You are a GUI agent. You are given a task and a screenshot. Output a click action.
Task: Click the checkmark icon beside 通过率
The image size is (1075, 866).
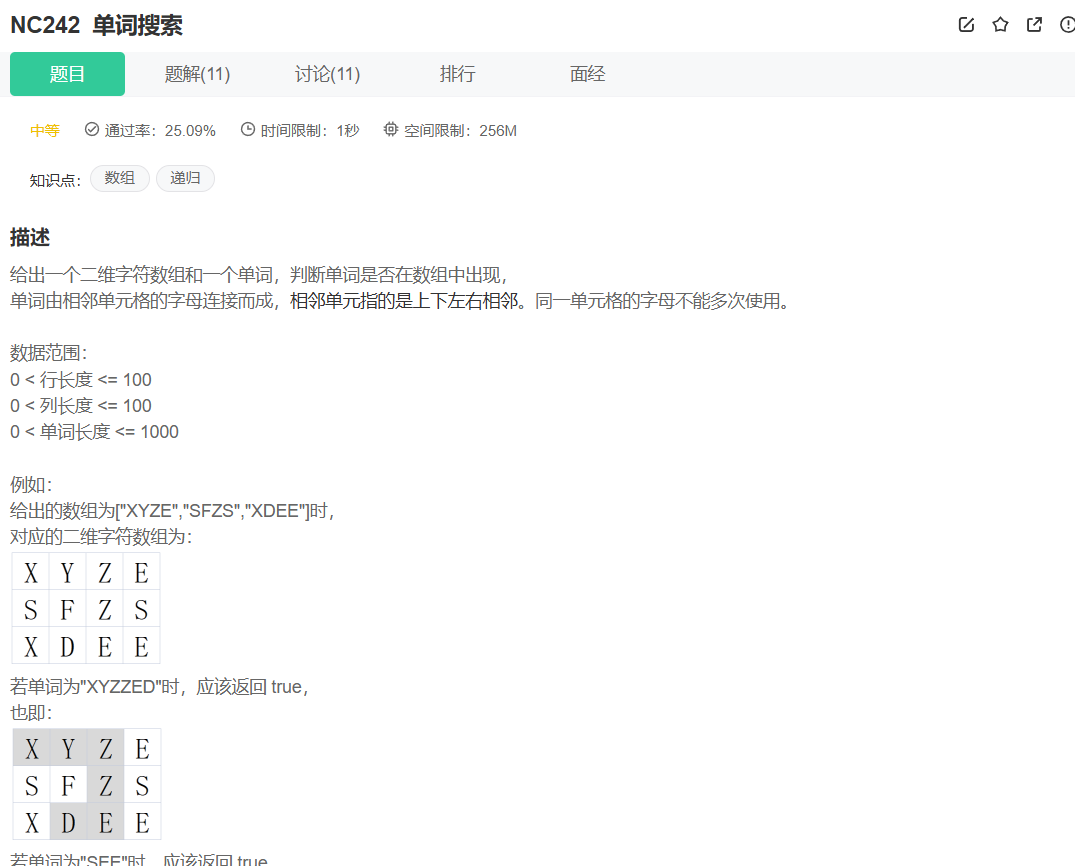(92, 130)
